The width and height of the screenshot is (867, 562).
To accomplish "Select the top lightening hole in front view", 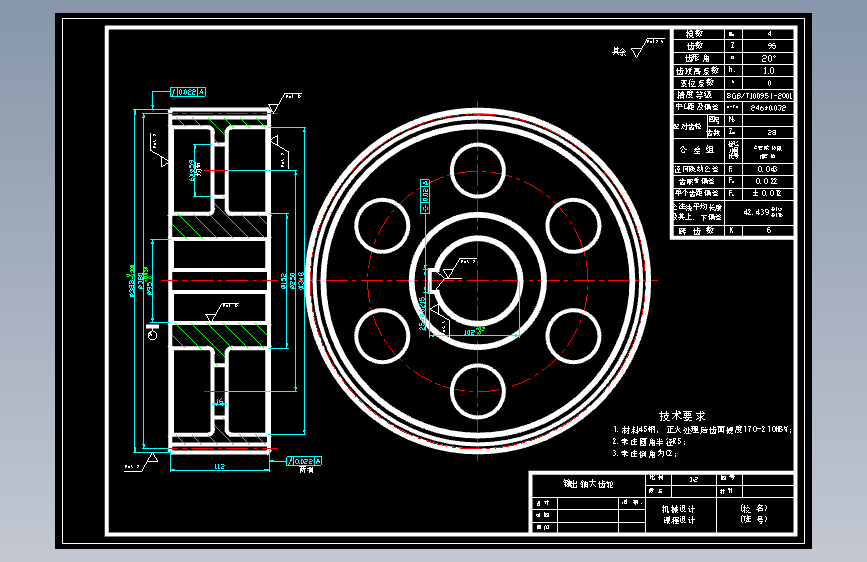I will (478, 171).
